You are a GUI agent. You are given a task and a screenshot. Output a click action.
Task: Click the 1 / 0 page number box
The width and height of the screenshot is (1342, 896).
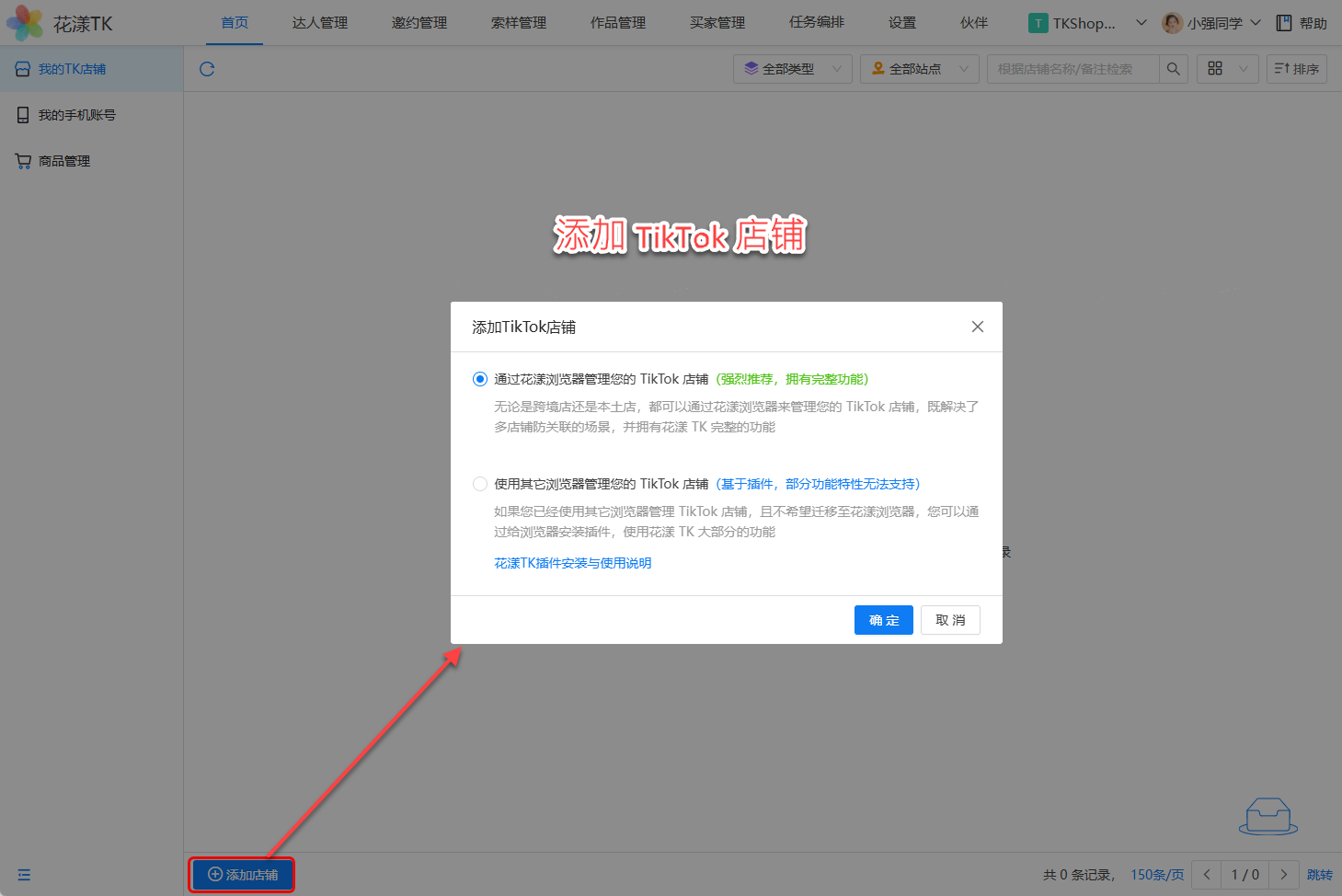click(1245, 875)
